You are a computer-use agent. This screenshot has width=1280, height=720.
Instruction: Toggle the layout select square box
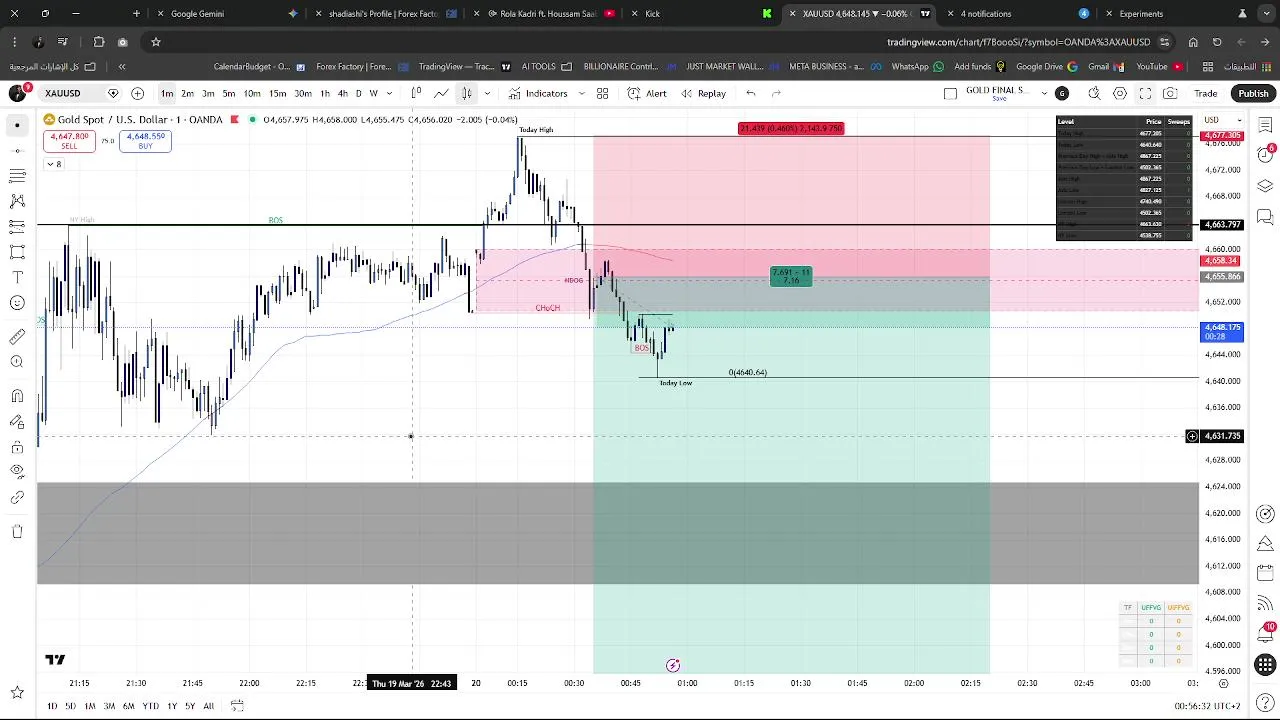pos(950,93)
